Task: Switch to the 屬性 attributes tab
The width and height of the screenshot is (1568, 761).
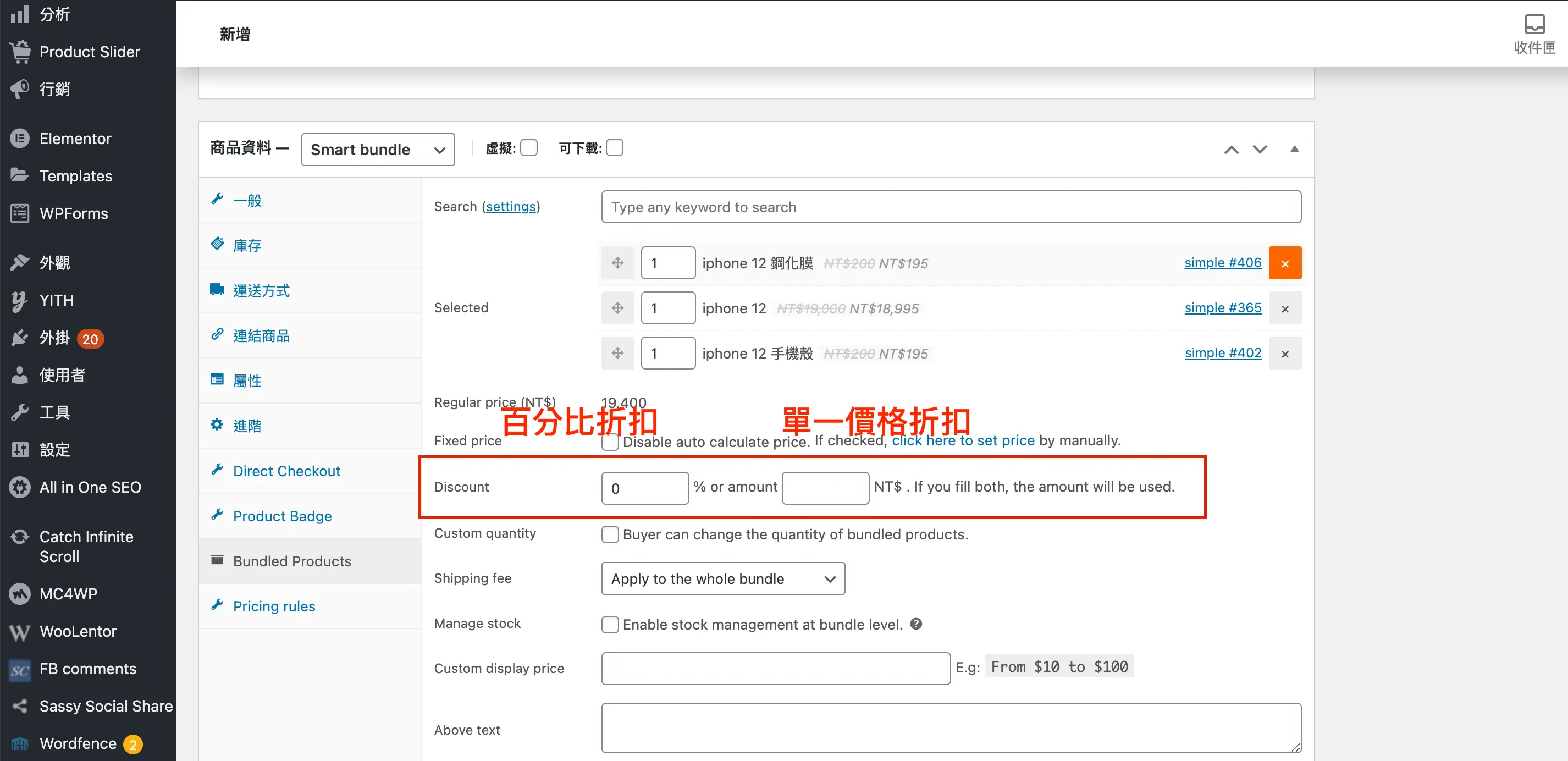Action: 310,380
